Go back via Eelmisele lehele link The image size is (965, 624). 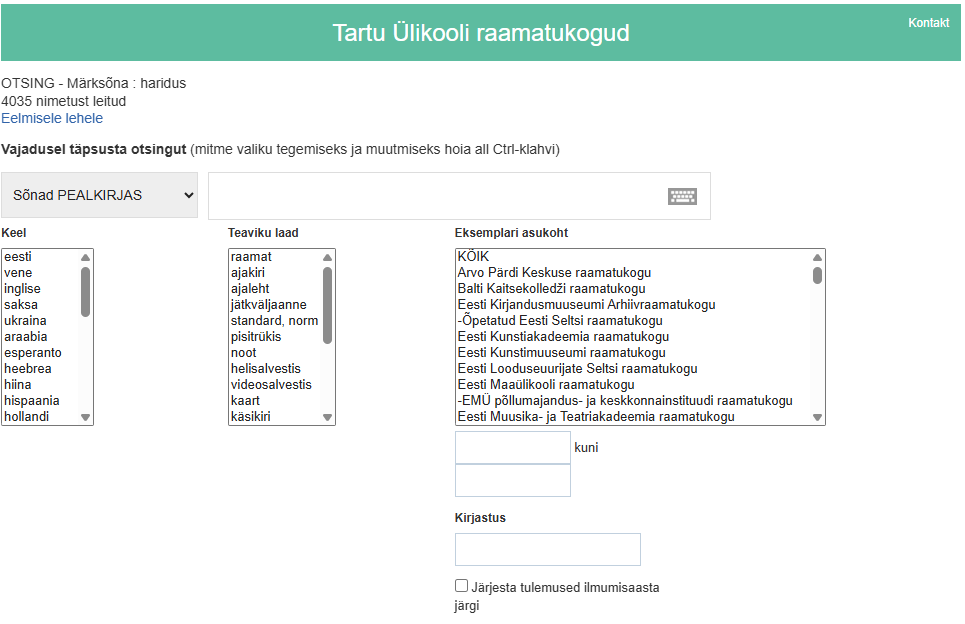[52, 118]
